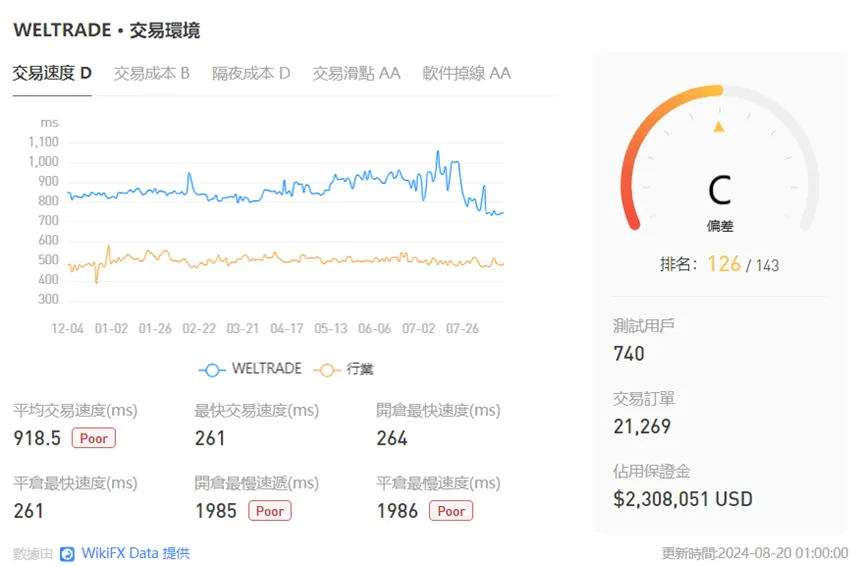Select the 交易速度 D tab
The width and height of the screenshot is (865, 567).
point(52,73)
